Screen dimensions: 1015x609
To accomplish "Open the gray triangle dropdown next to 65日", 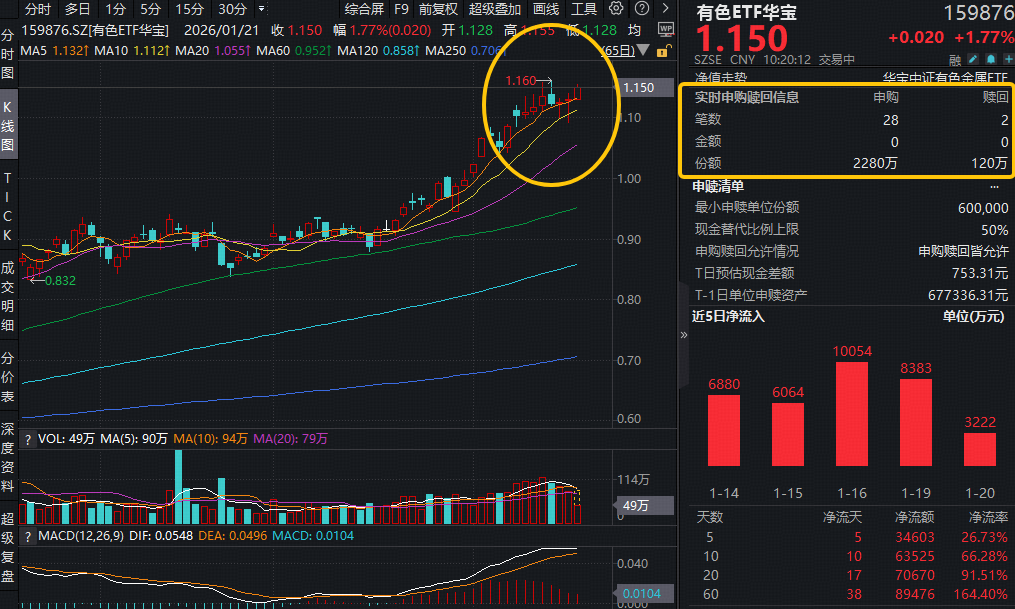I will (x=643, y=50).
